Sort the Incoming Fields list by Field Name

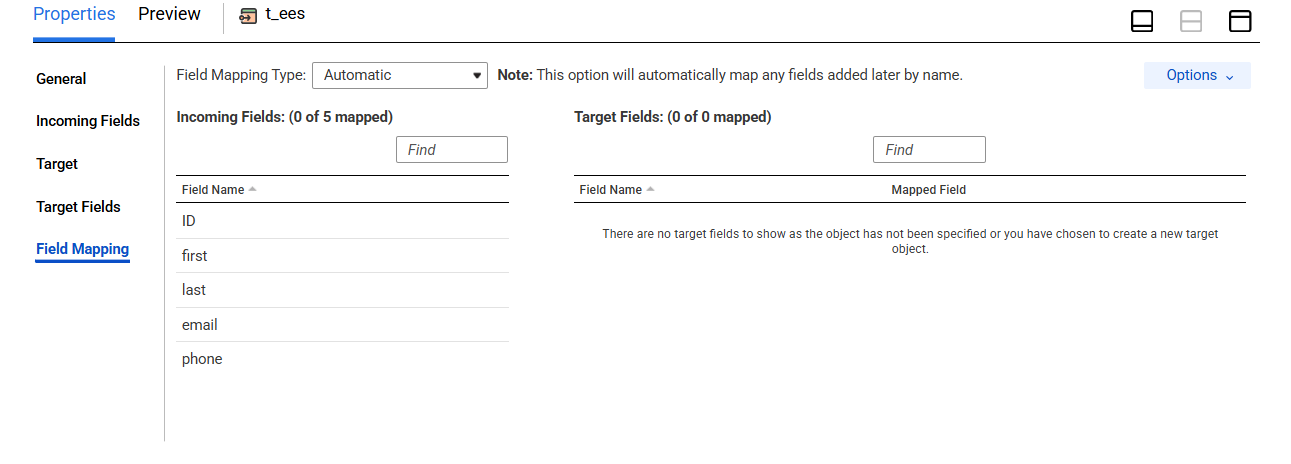click(252, 190)
